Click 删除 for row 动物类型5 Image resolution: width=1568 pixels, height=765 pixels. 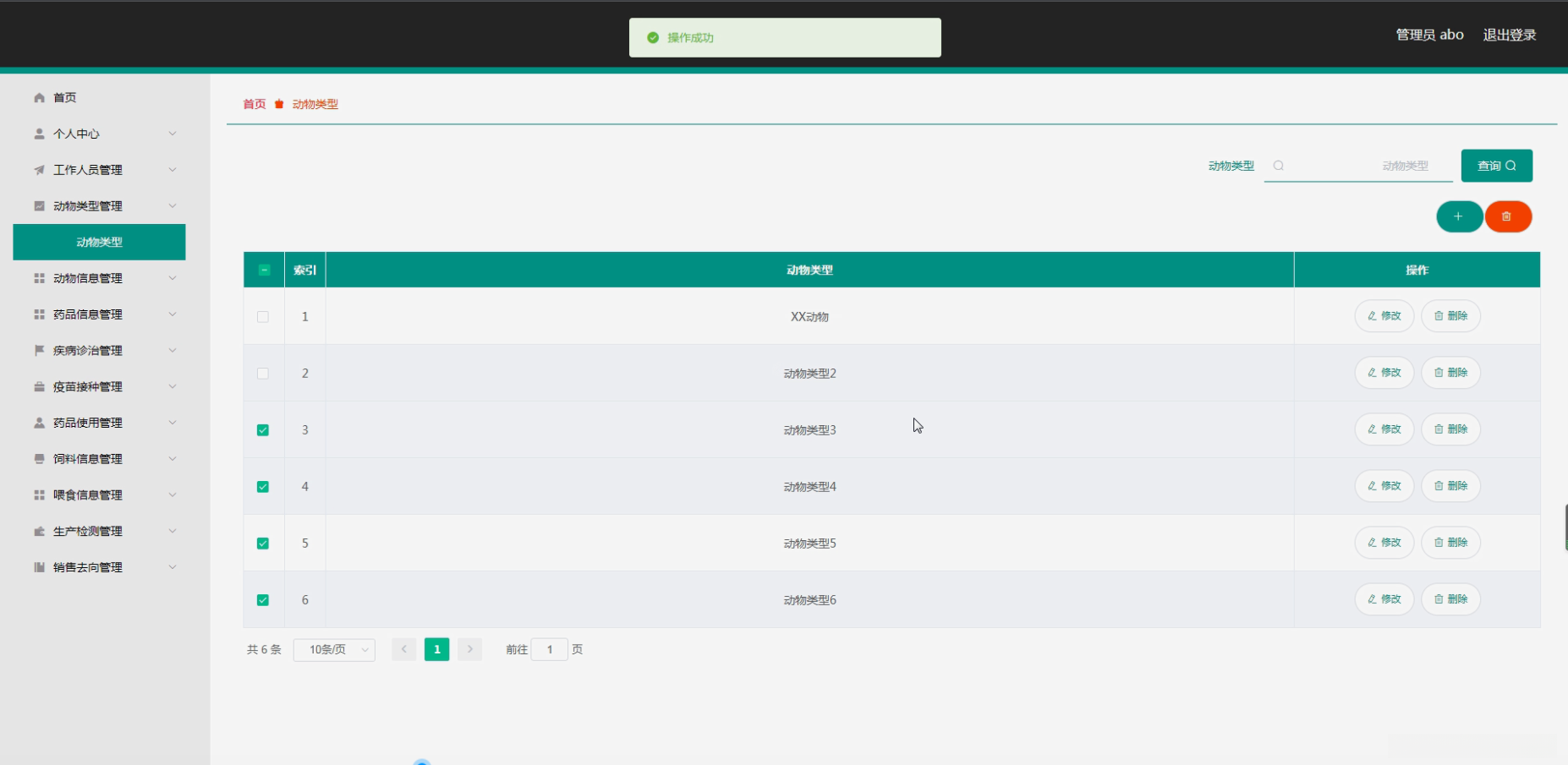1450,543
